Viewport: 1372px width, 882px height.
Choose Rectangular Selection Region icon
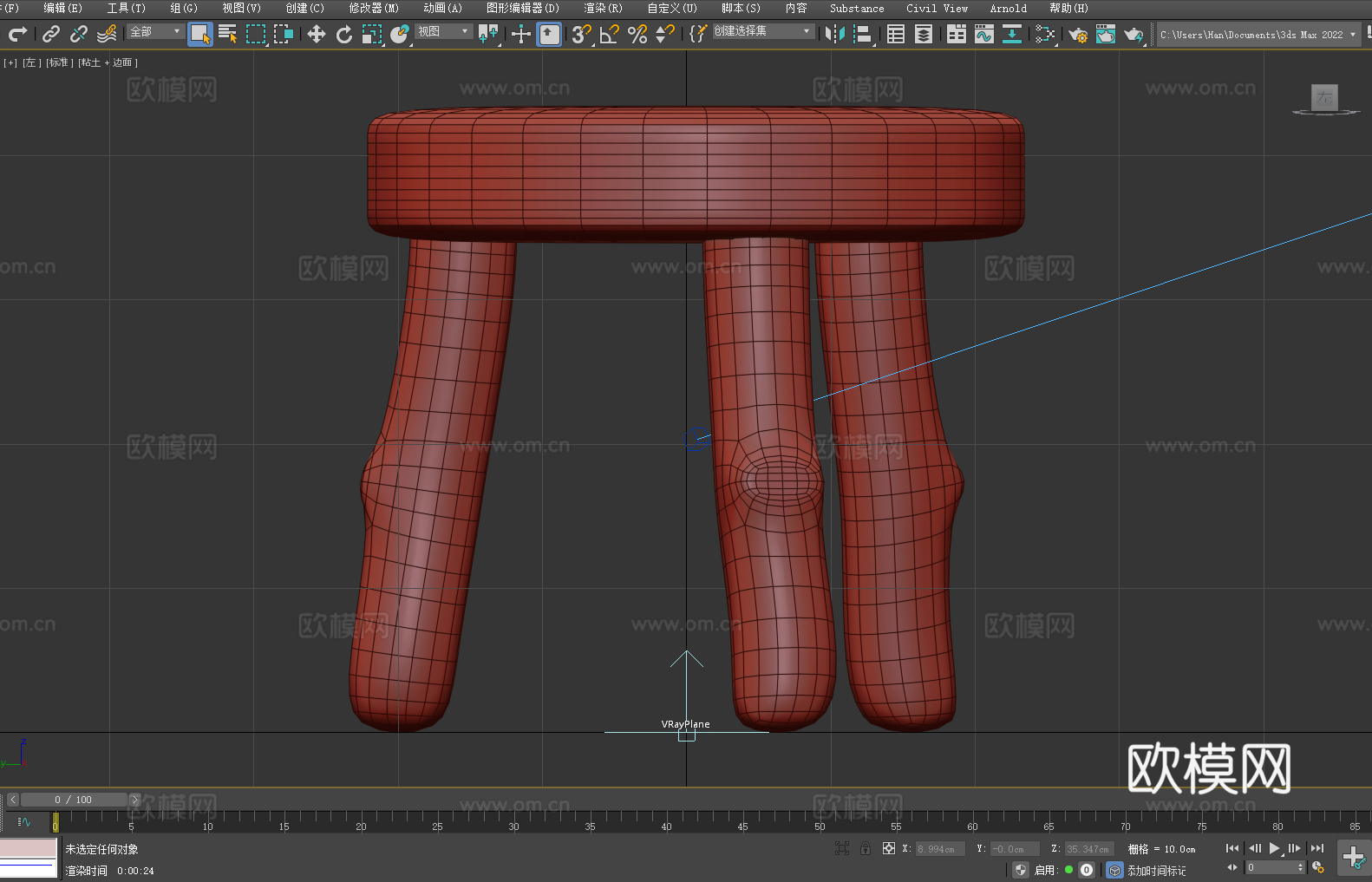(256, 34)
